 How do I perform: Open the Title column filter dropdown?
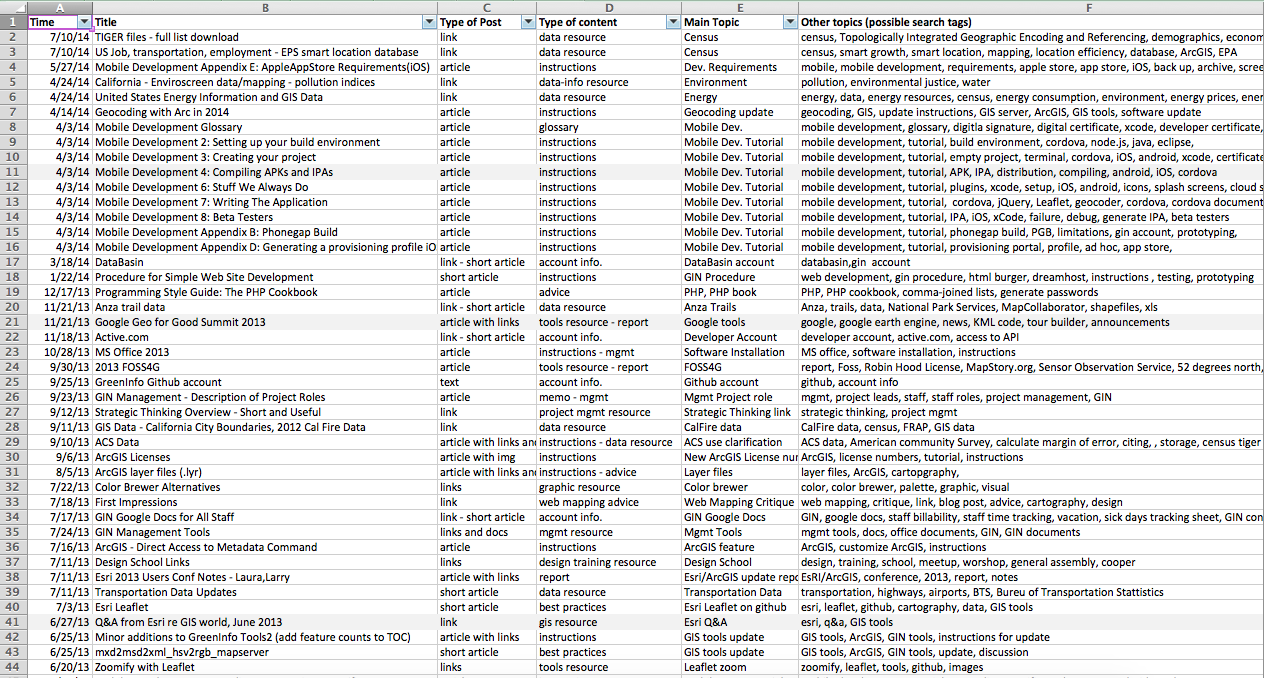tap(430, 22)
